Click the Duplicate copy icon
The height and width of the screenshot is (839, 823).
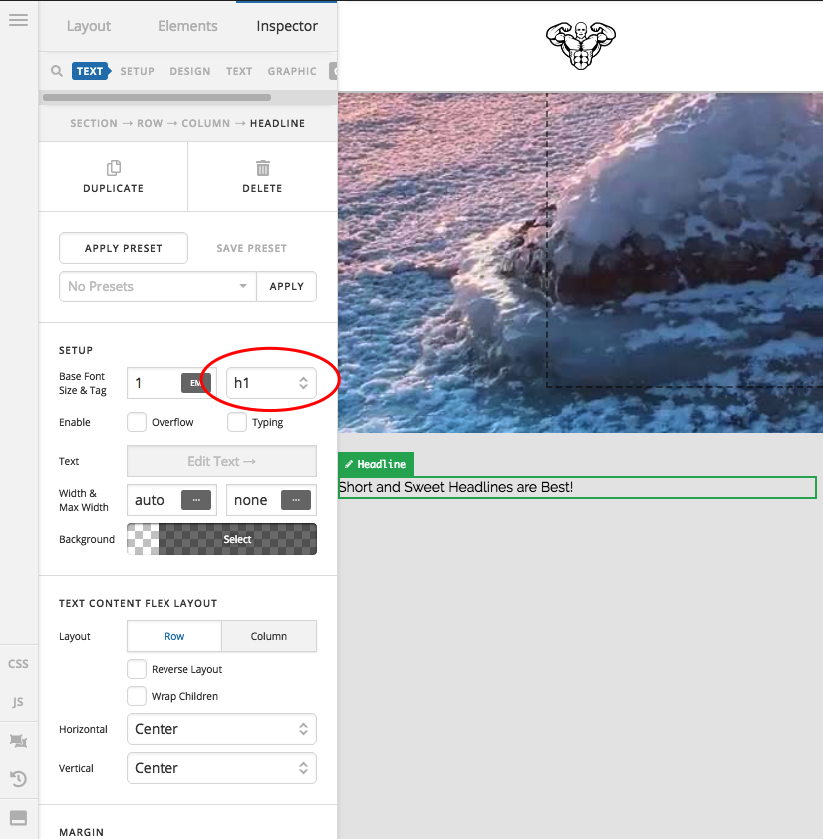[x=113, y=168]
